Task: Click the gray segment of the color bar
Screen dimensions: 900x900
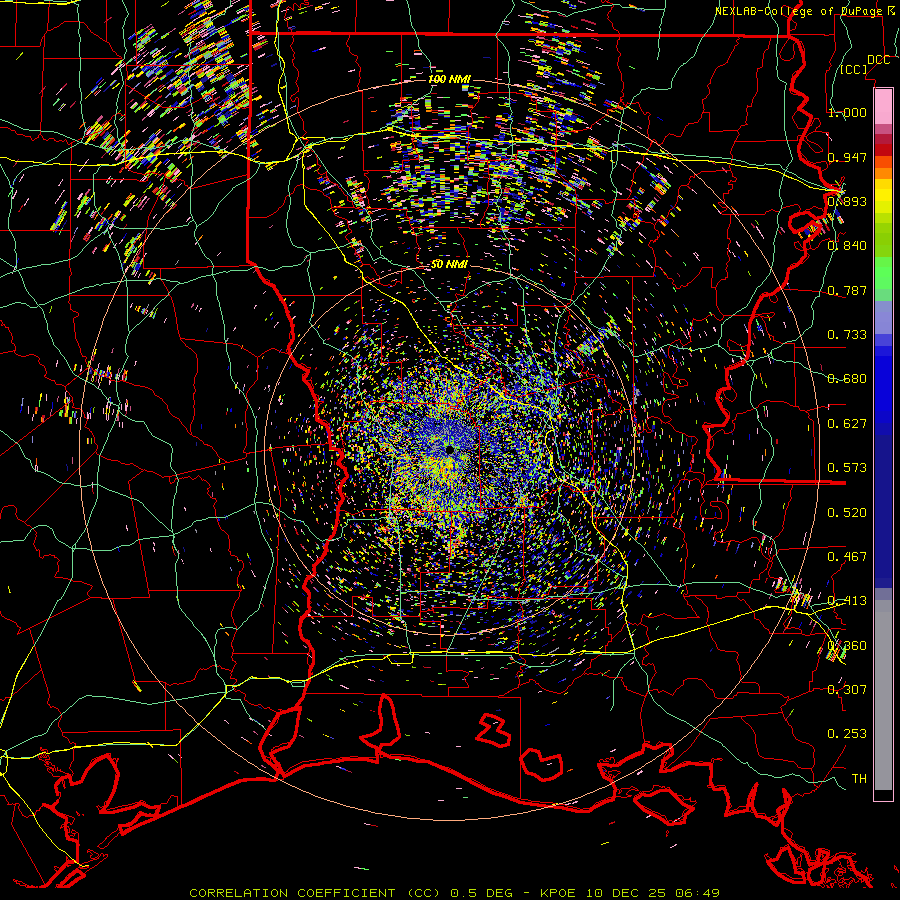Action: 883,695
